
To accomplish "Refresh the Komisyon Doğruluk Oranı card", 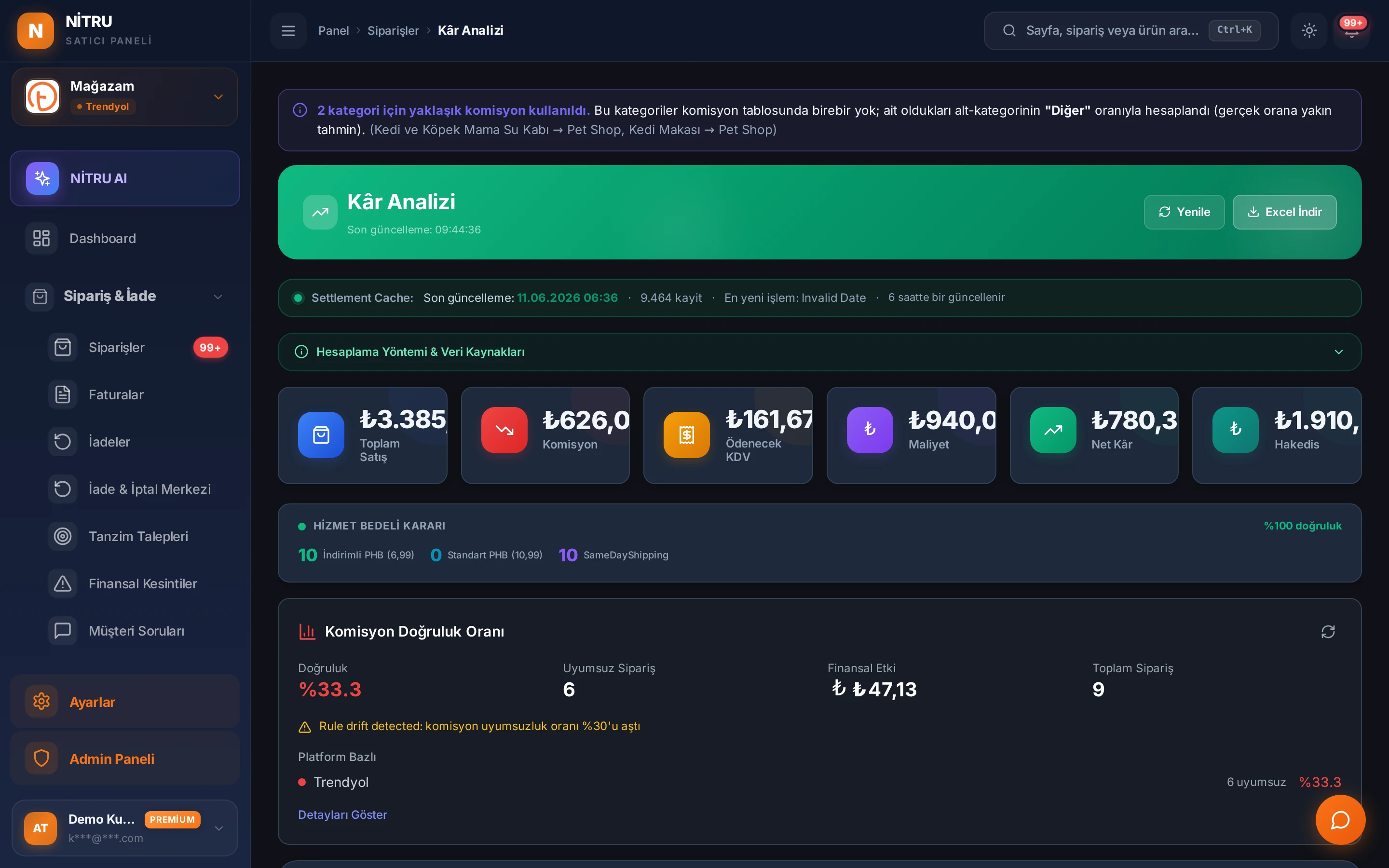I will coord(1328,632).
